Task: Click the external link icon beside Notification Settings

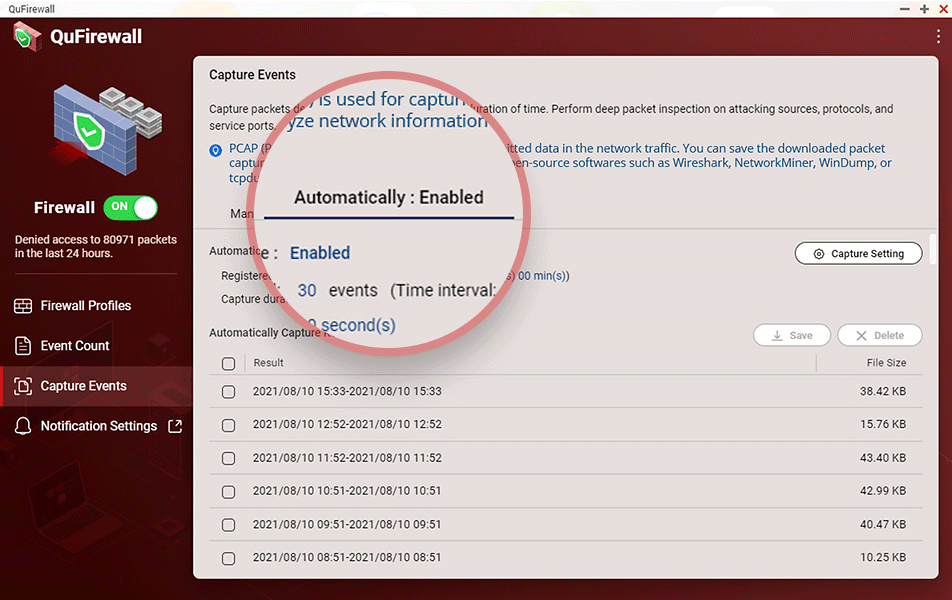Action: pos(175,426)
